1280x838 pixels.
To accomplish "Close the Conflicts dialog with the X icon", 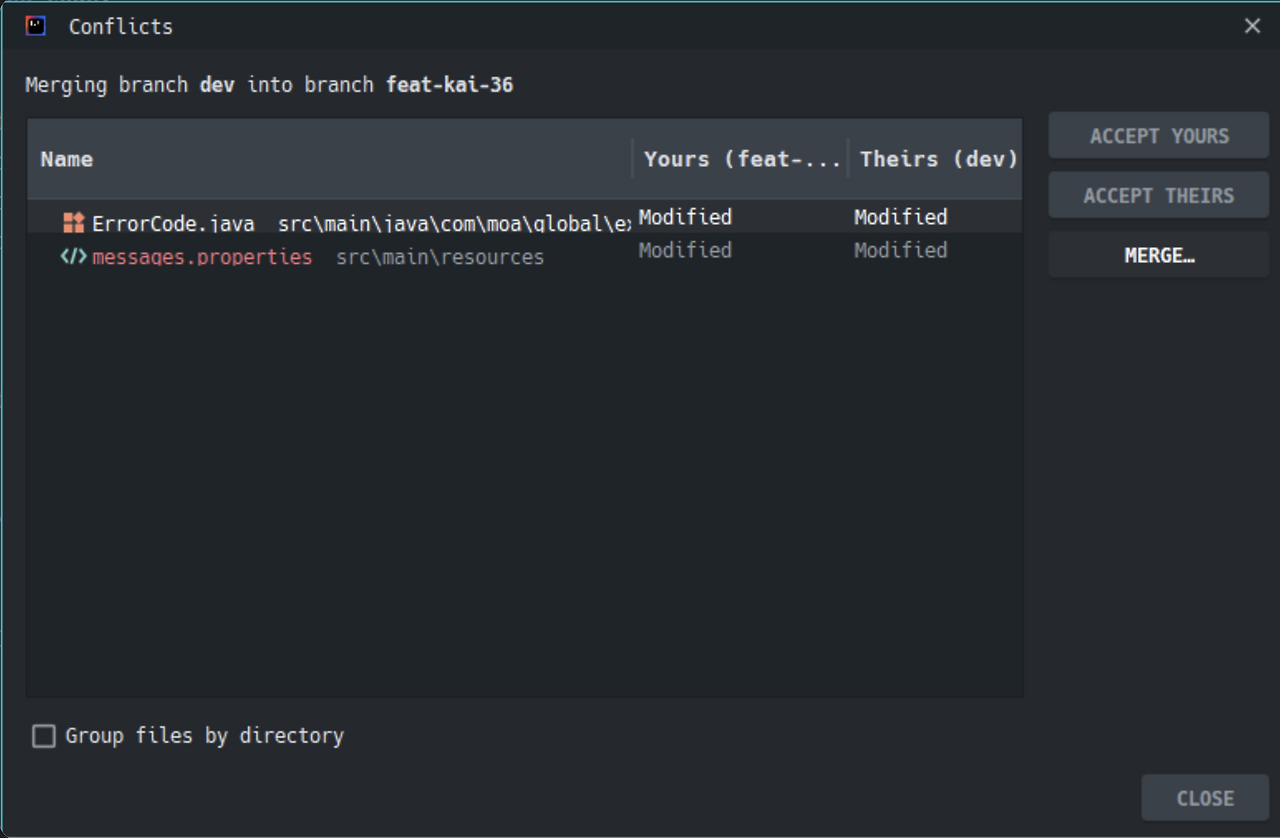I will (x=1252, y=26).
